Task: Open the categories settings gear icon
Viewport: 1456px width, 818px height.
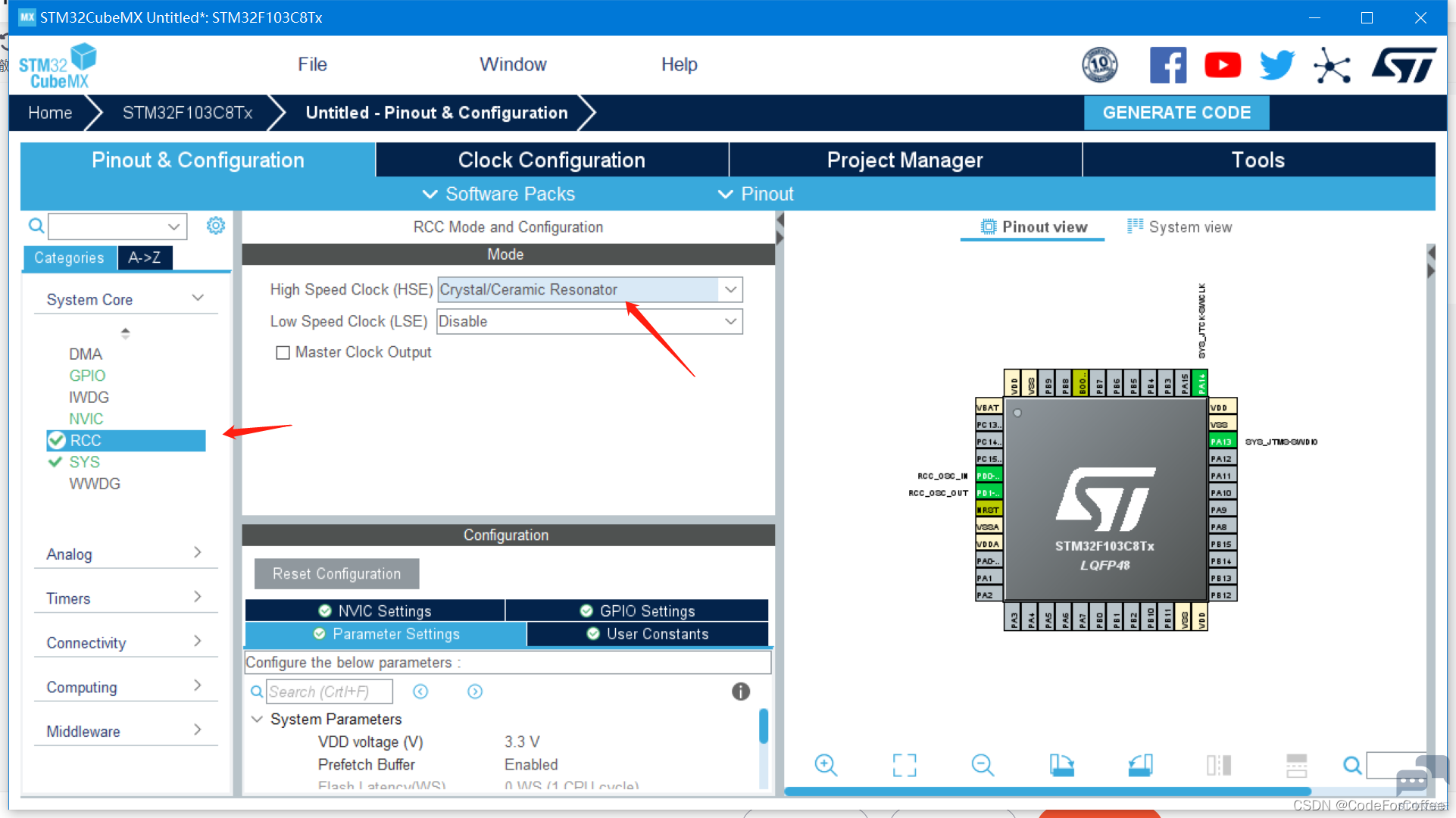Action: [x=216, y=226]
